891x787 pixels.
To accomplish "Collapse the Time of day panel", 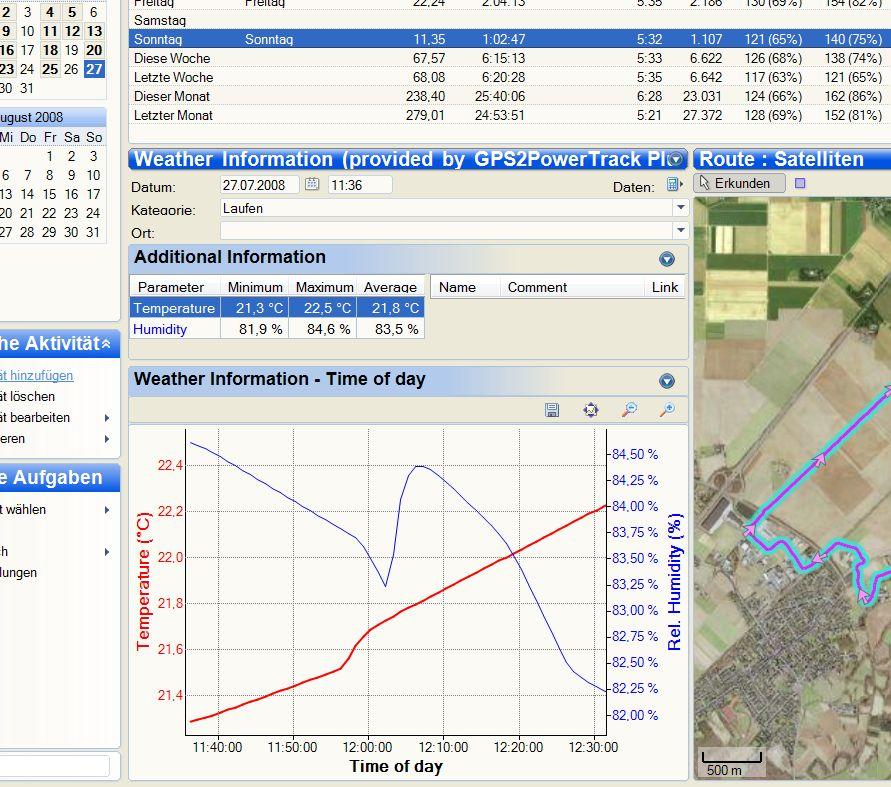I will (667, 381).
